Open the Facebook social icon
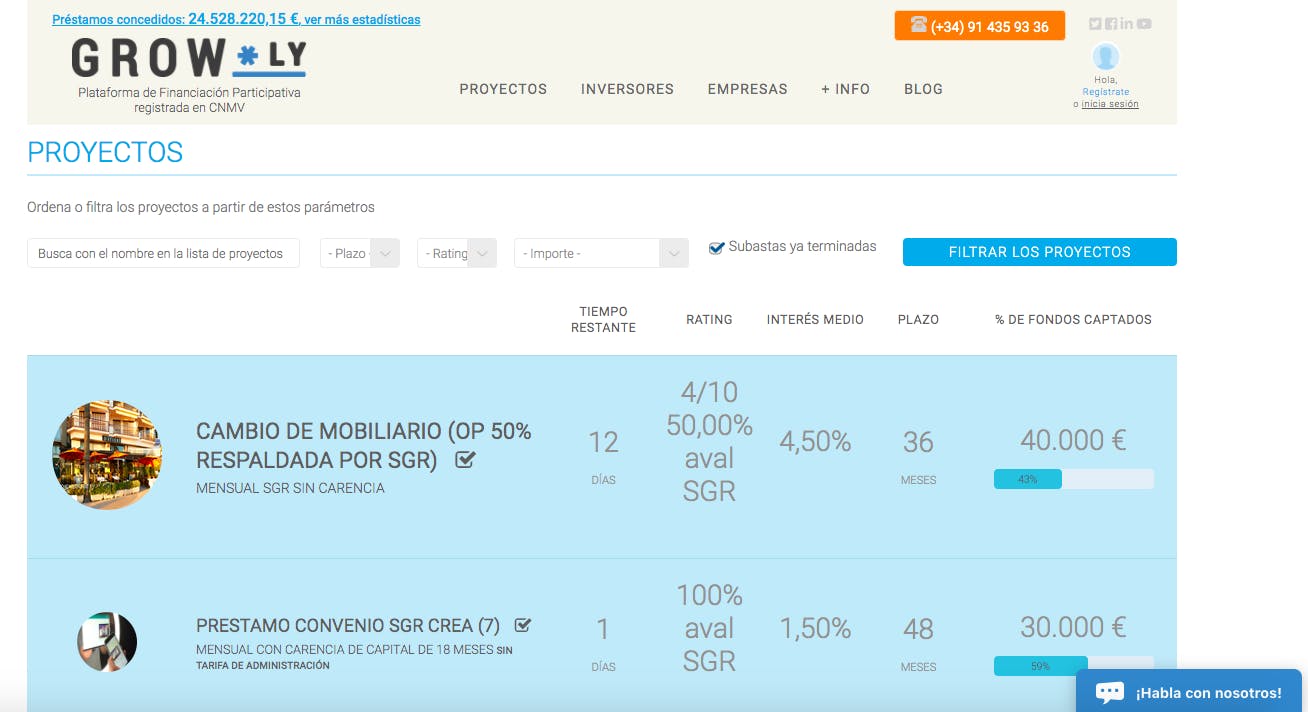This screenshot has height=712, width=1308. pos(1111,24)
